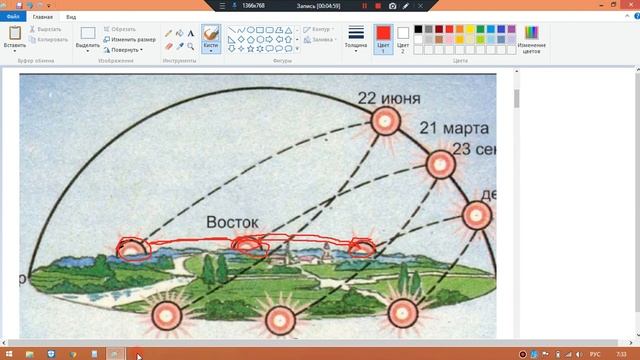
Task: Select Цвет 2 background color box
Action: point(403,39)
